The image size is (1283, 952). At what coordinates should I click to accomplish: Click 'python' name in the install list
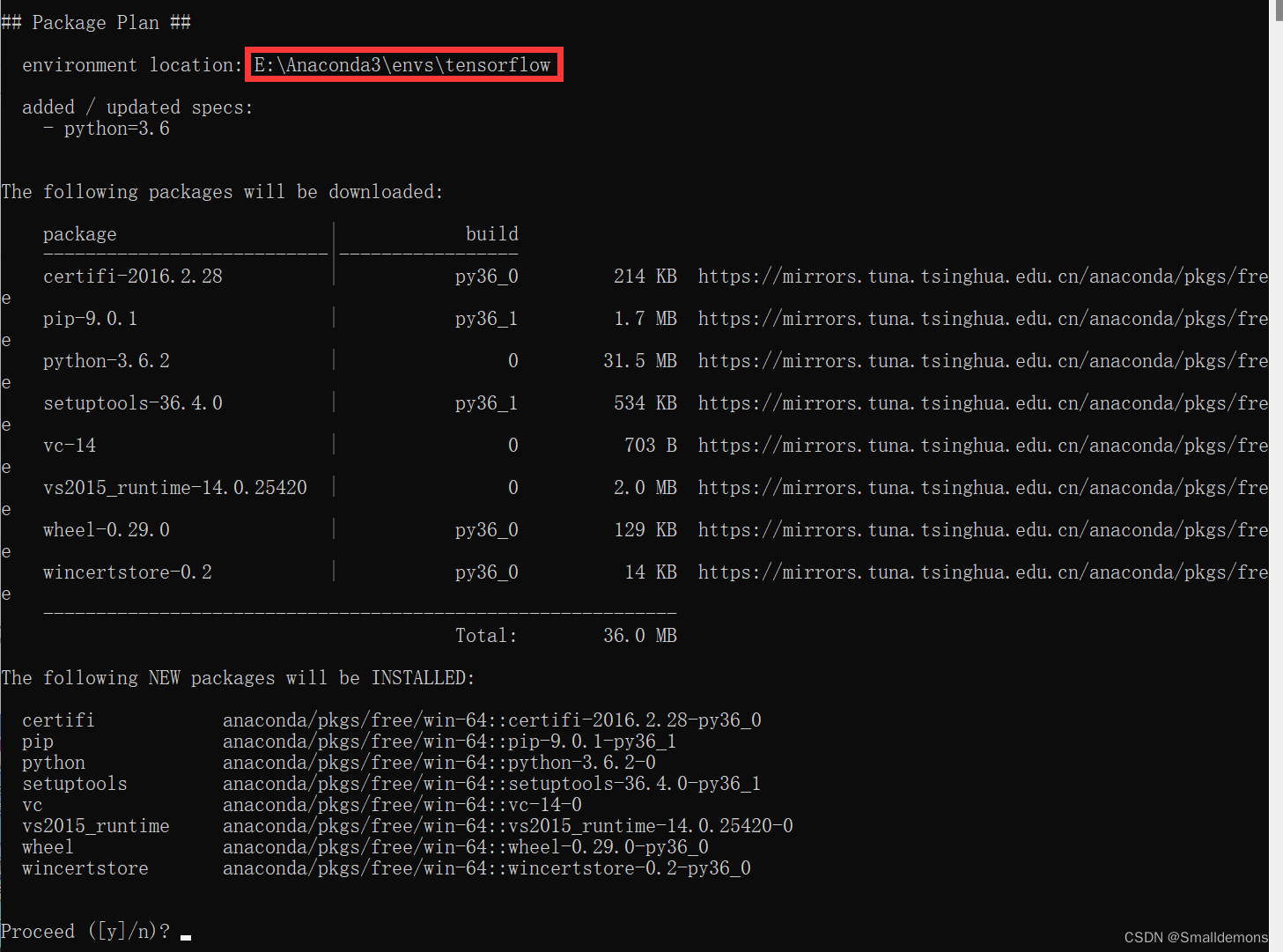pos(54,763)
